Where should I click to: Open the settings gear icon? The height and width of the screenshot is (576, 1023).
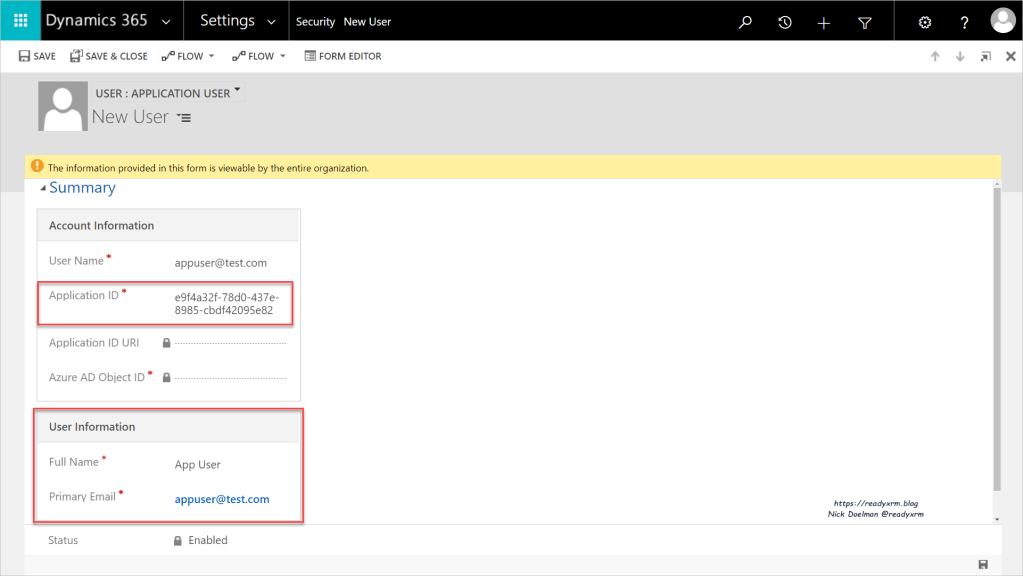[x=925, y=22]
